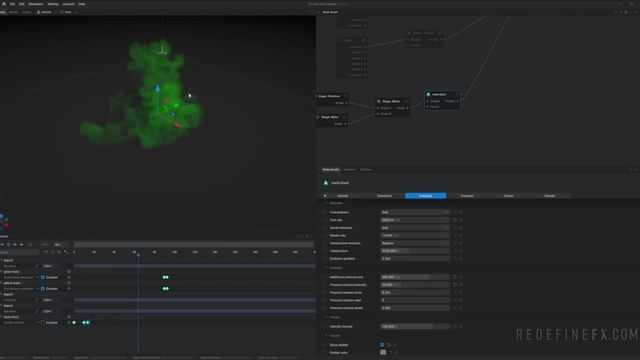The width and height of the screenshot is (640, 360).
Task: Collapse the section containing Show emitter
Action: 326,336
